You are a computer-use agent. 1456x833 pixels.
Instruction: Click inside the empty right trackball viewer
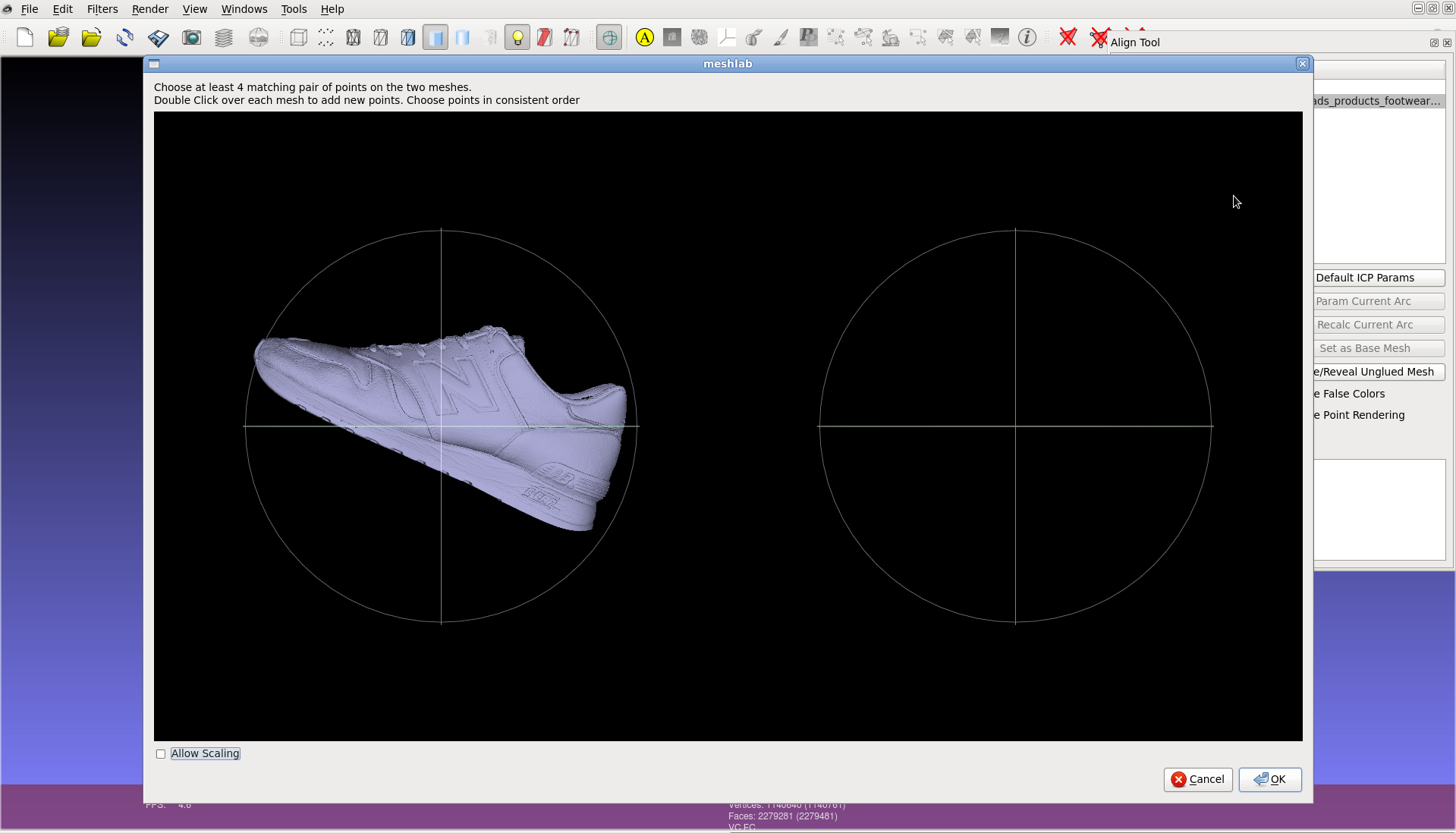pyautogui.click(x=1015, y=426)
